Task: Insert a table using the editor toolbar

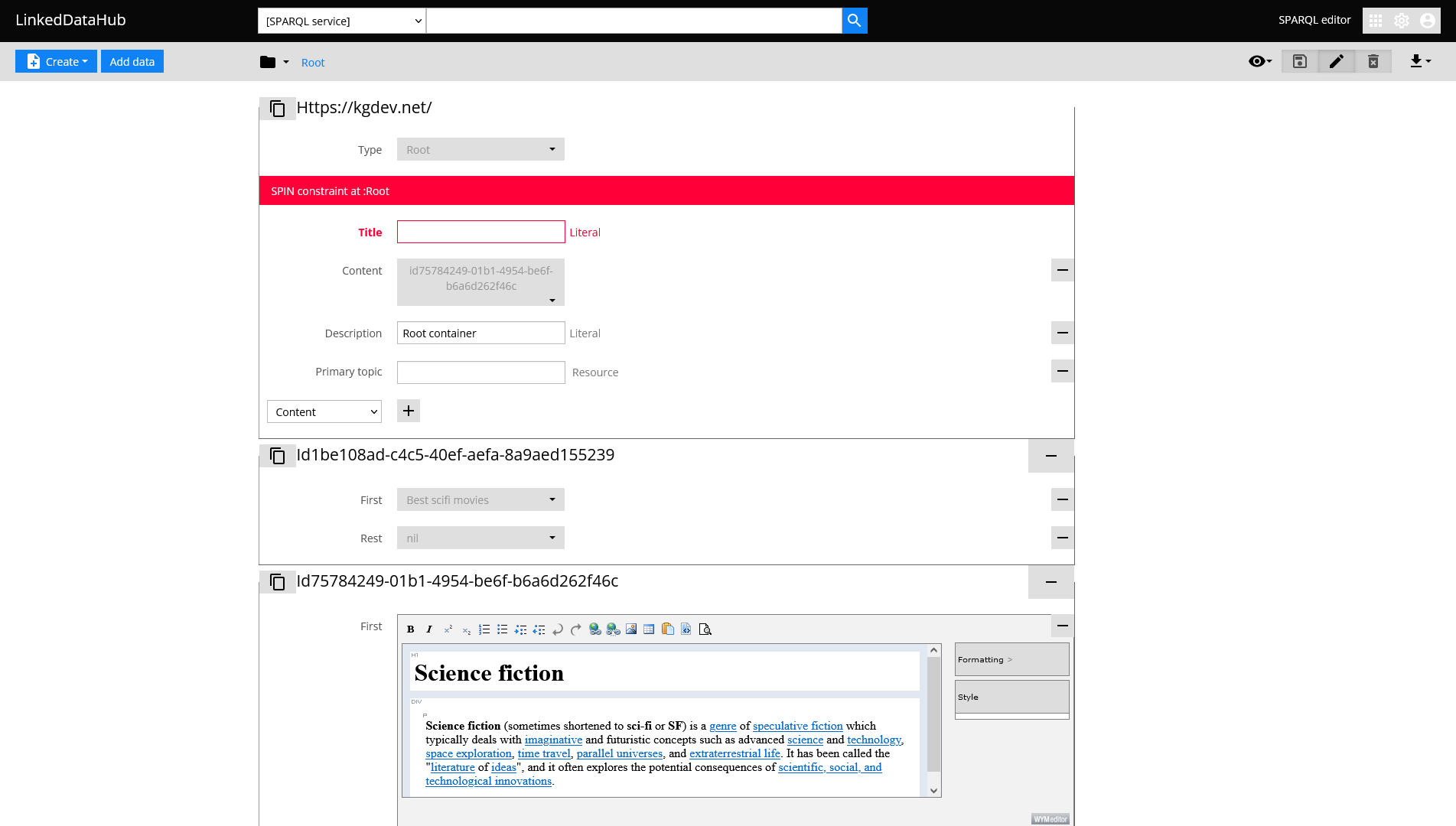Action: tap(649, 629)
